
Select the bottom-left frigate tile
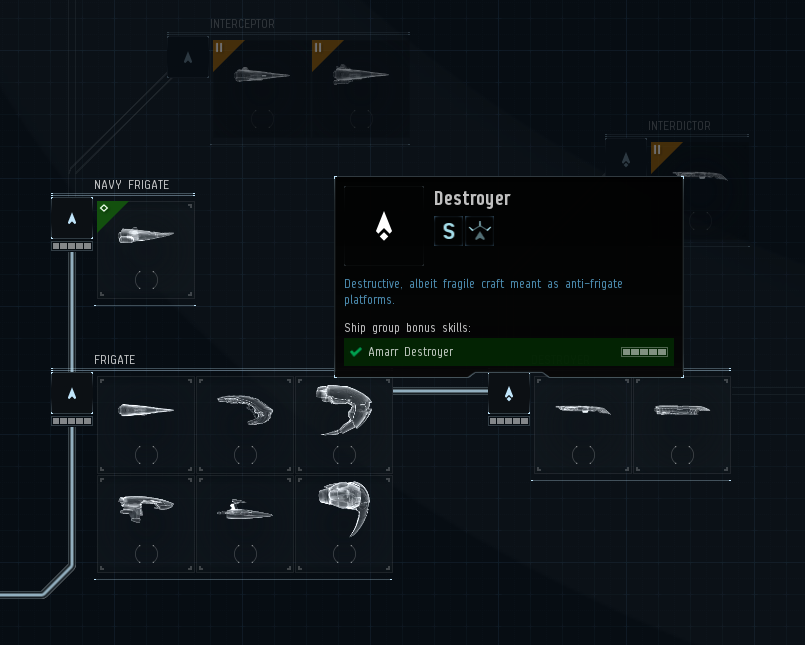[x=146, y=524]
